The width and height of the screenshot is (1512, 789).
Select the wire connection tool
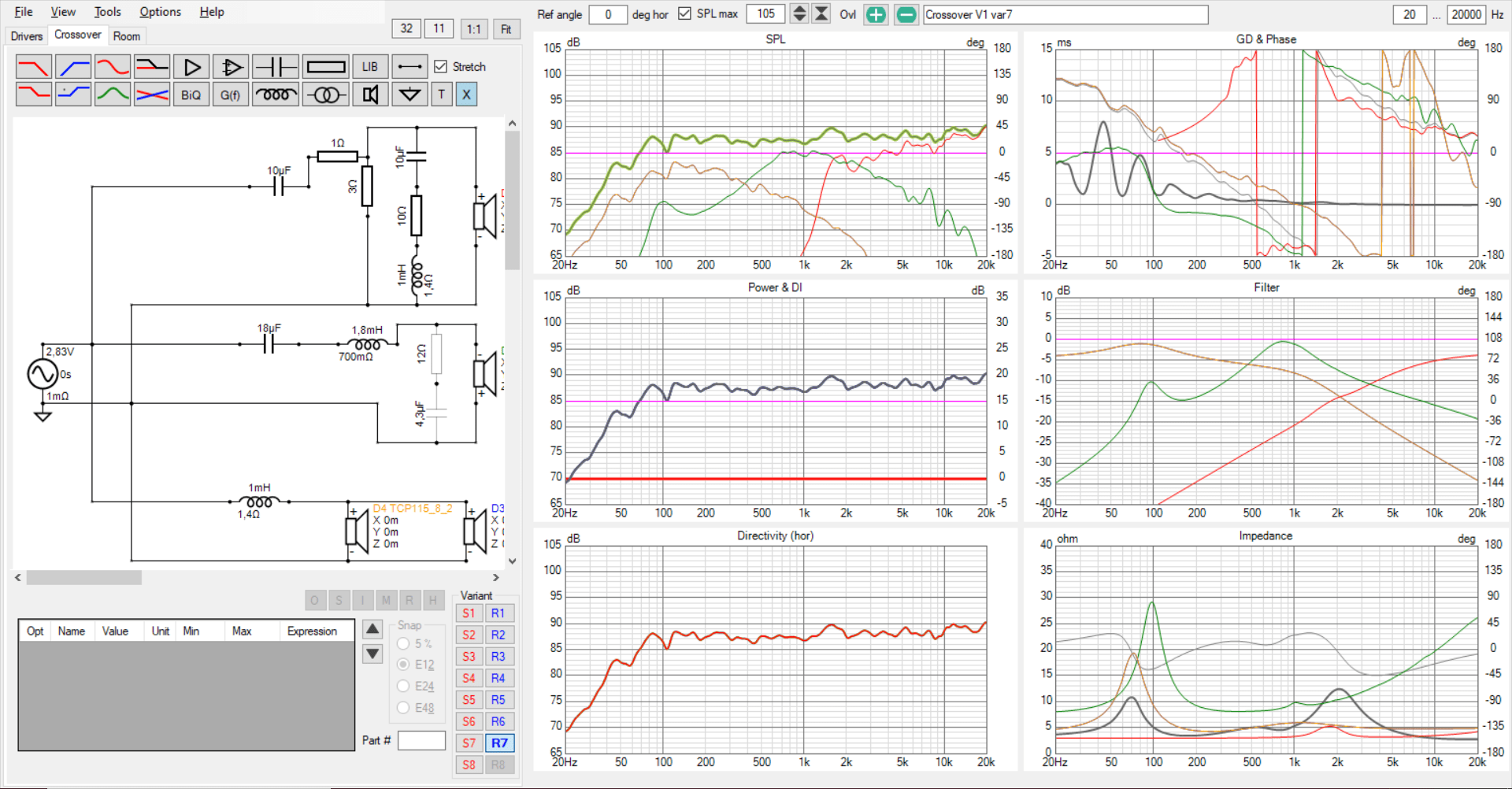[x=409, y=67]
